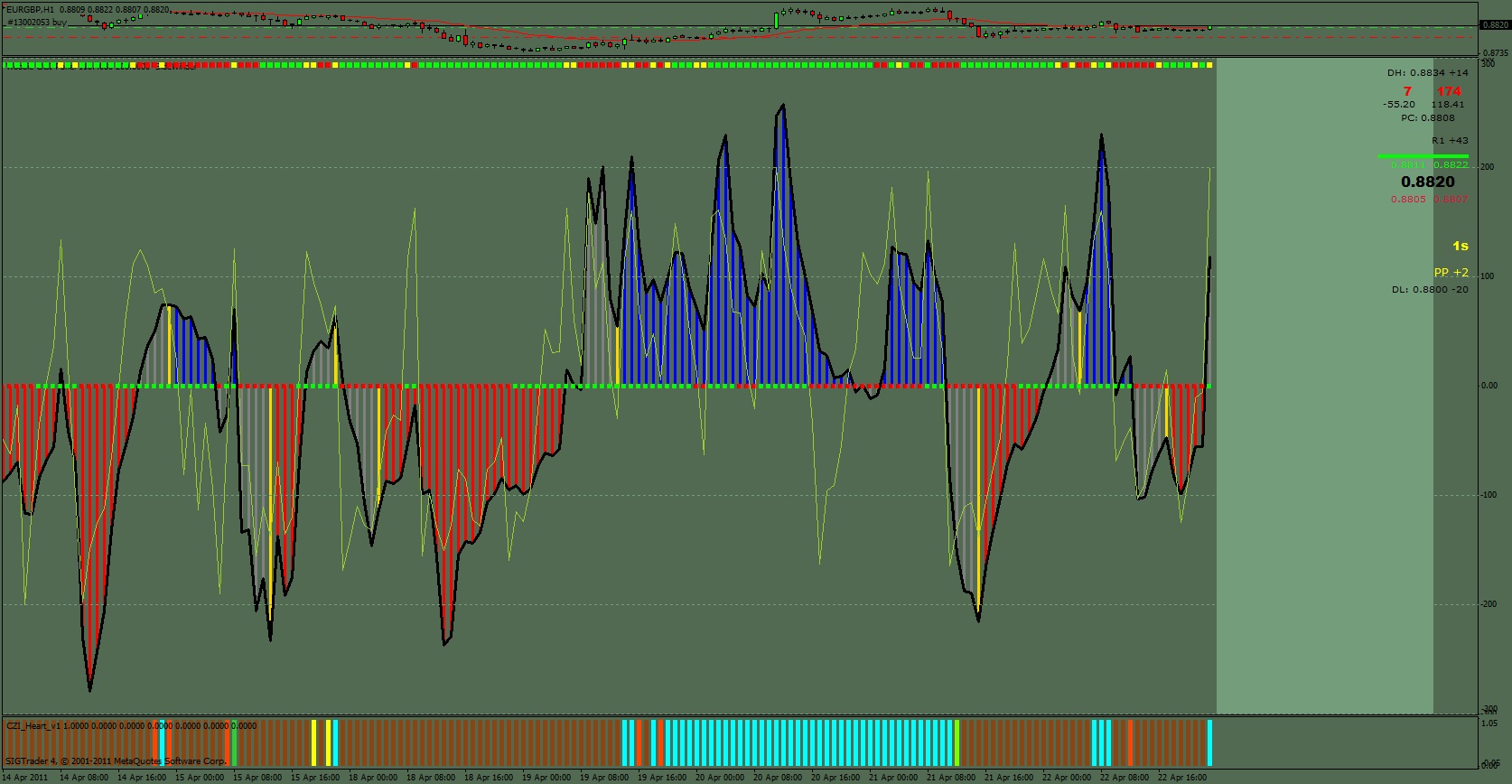Click the 18 Apr 16:00 time label

tap(490, 777)
